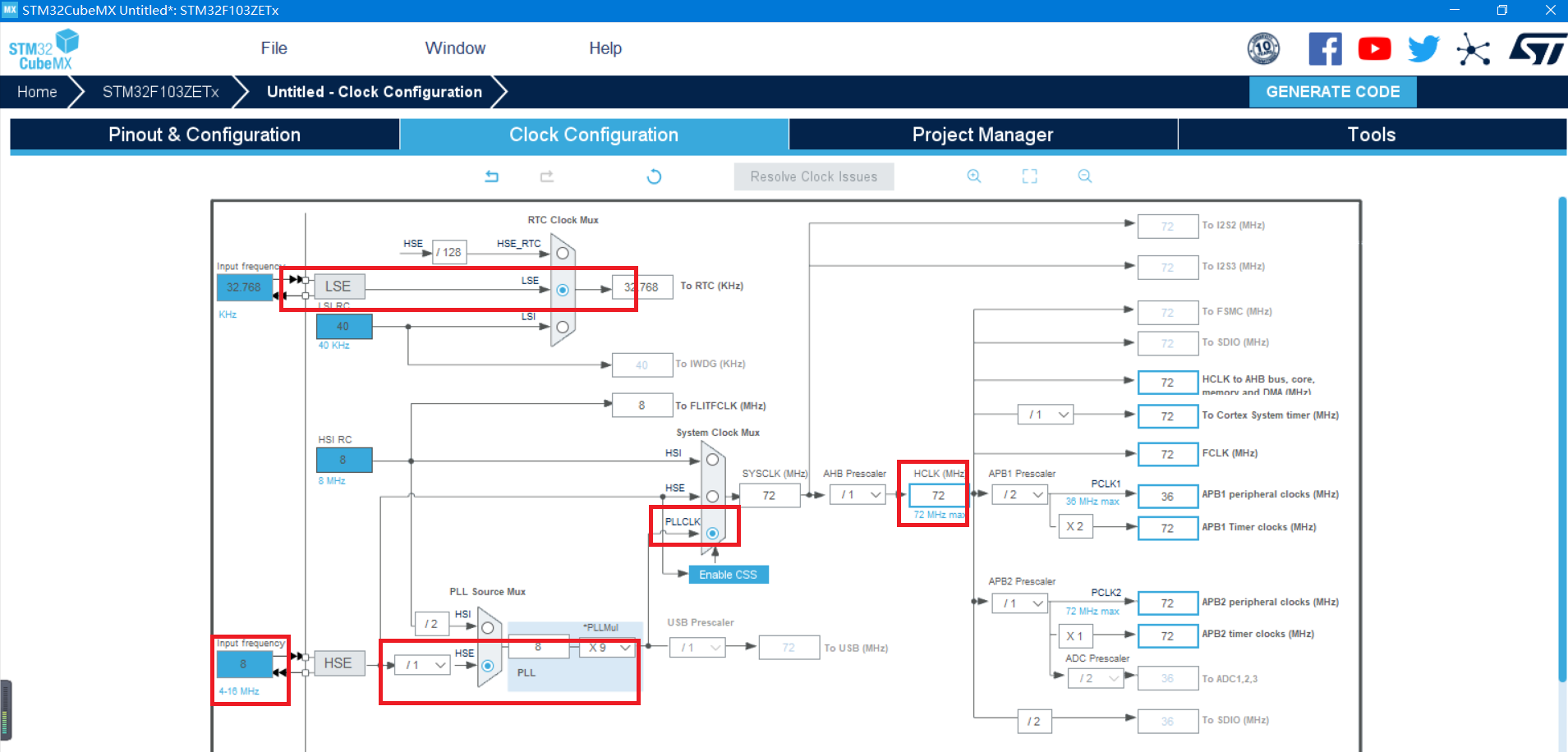Click the redo arrow icon
The image size is (1568, 752).
547,177
